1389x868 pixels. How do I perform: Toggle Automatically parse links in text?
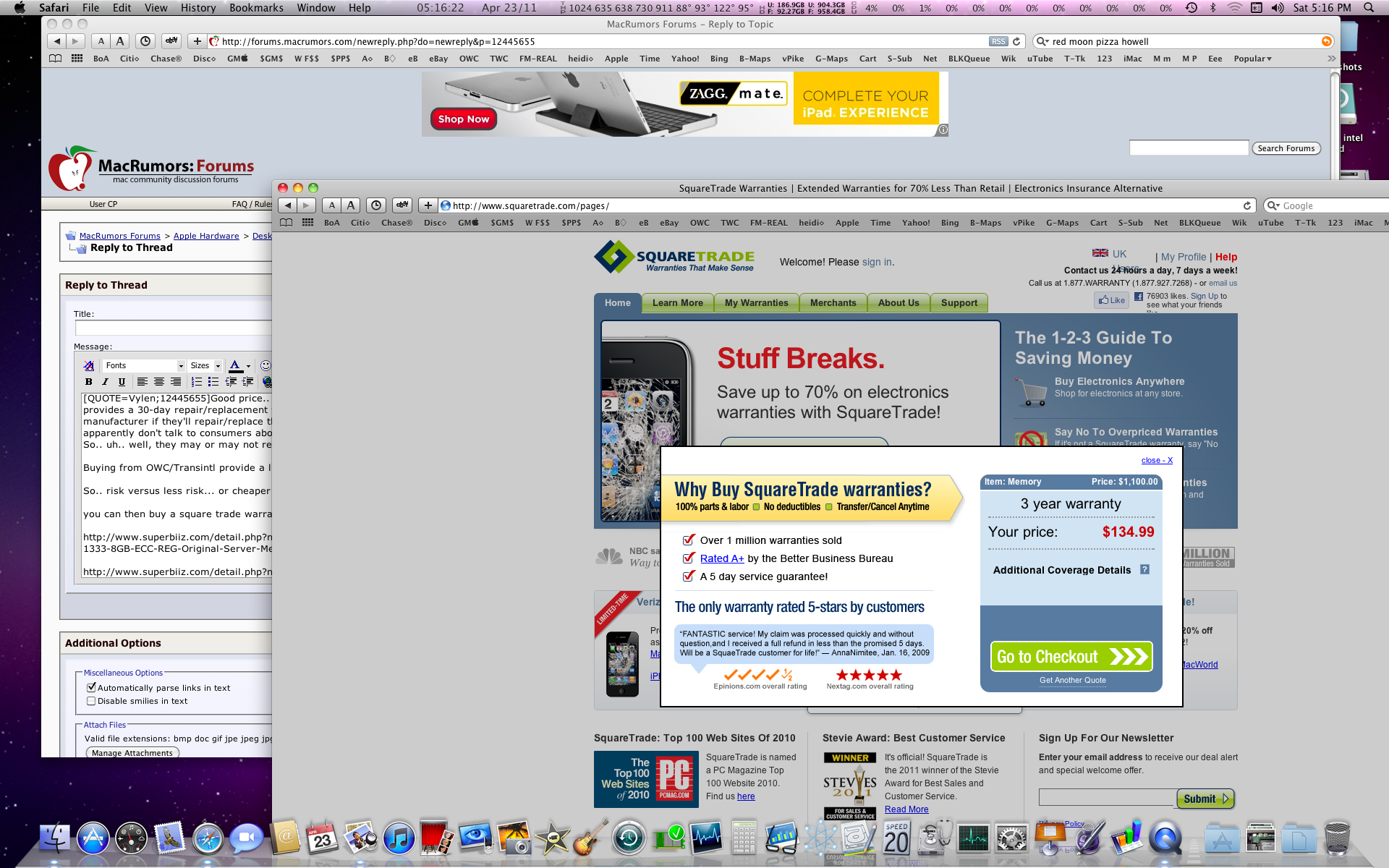[x=91, y=688]
